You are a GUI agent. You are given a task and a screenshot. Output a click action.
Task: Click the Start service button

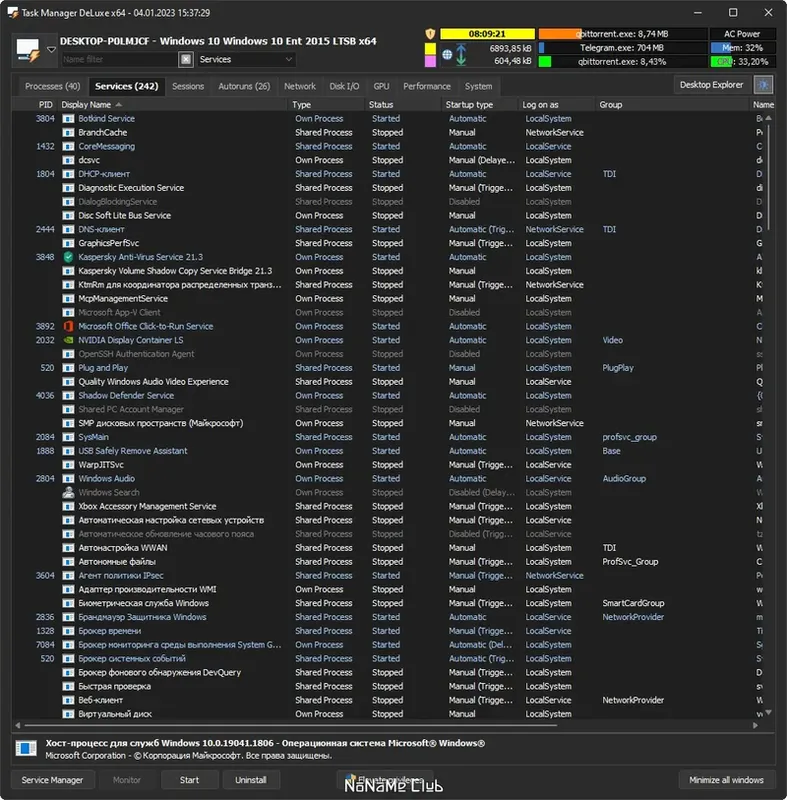189,780
